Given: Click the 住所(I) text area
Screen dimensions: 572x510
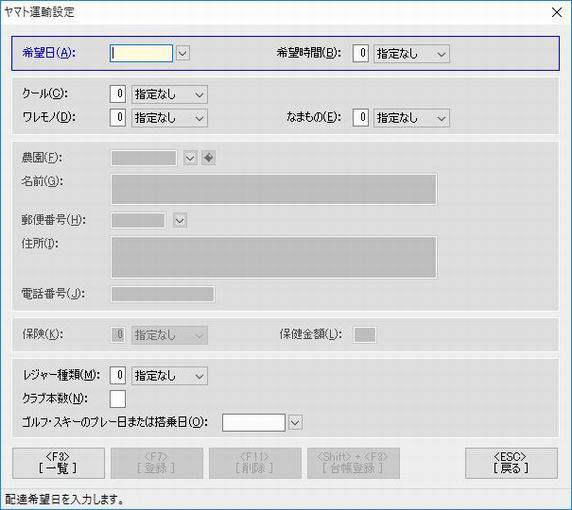Looking at the screenshot, I should [274, 257].
